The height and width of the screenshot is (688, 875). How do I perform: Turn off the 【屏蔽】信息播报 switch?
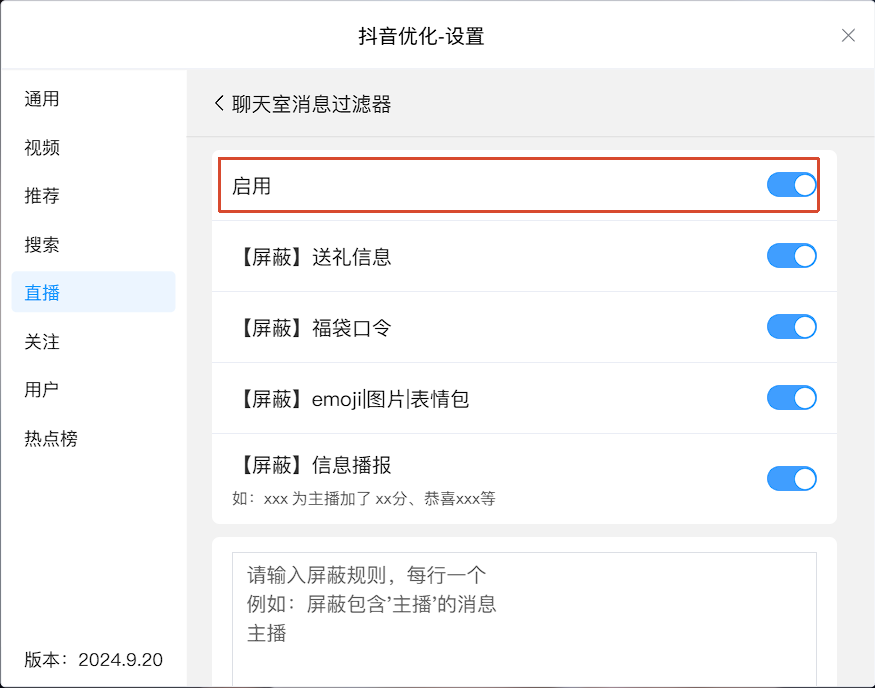pyautogui.click(x=791, y=479)
